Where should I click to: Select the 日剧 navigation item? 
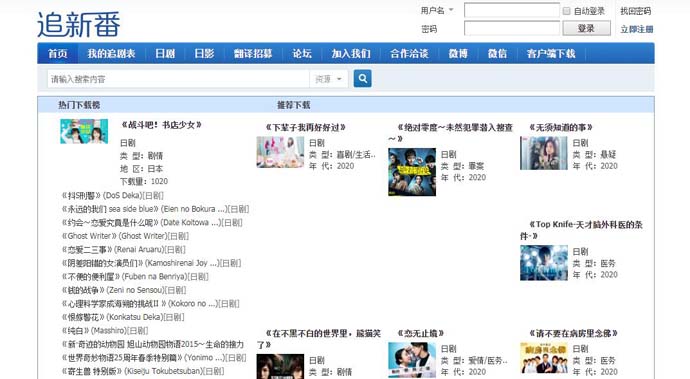(x=165, y=54)
